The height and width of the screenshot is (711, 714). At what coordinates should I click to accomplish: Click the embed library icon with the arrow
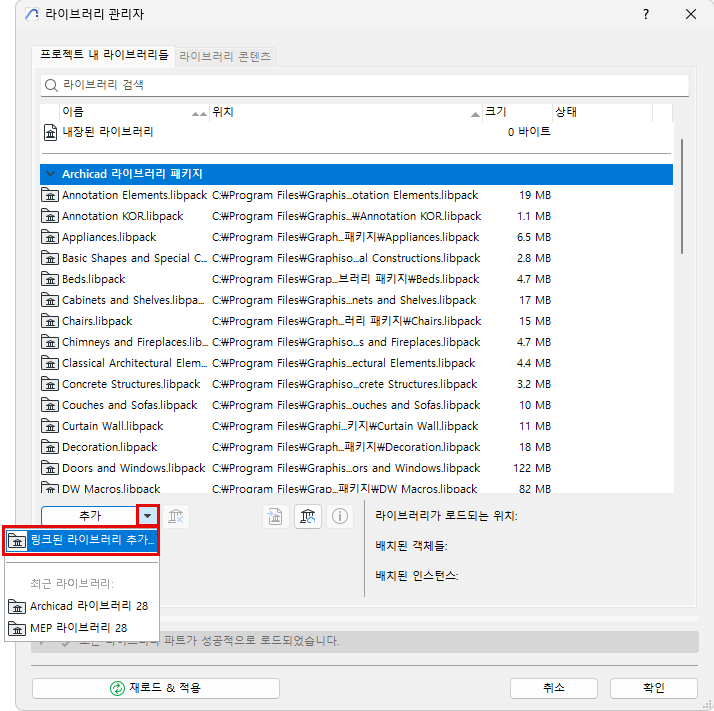(275, 517)
